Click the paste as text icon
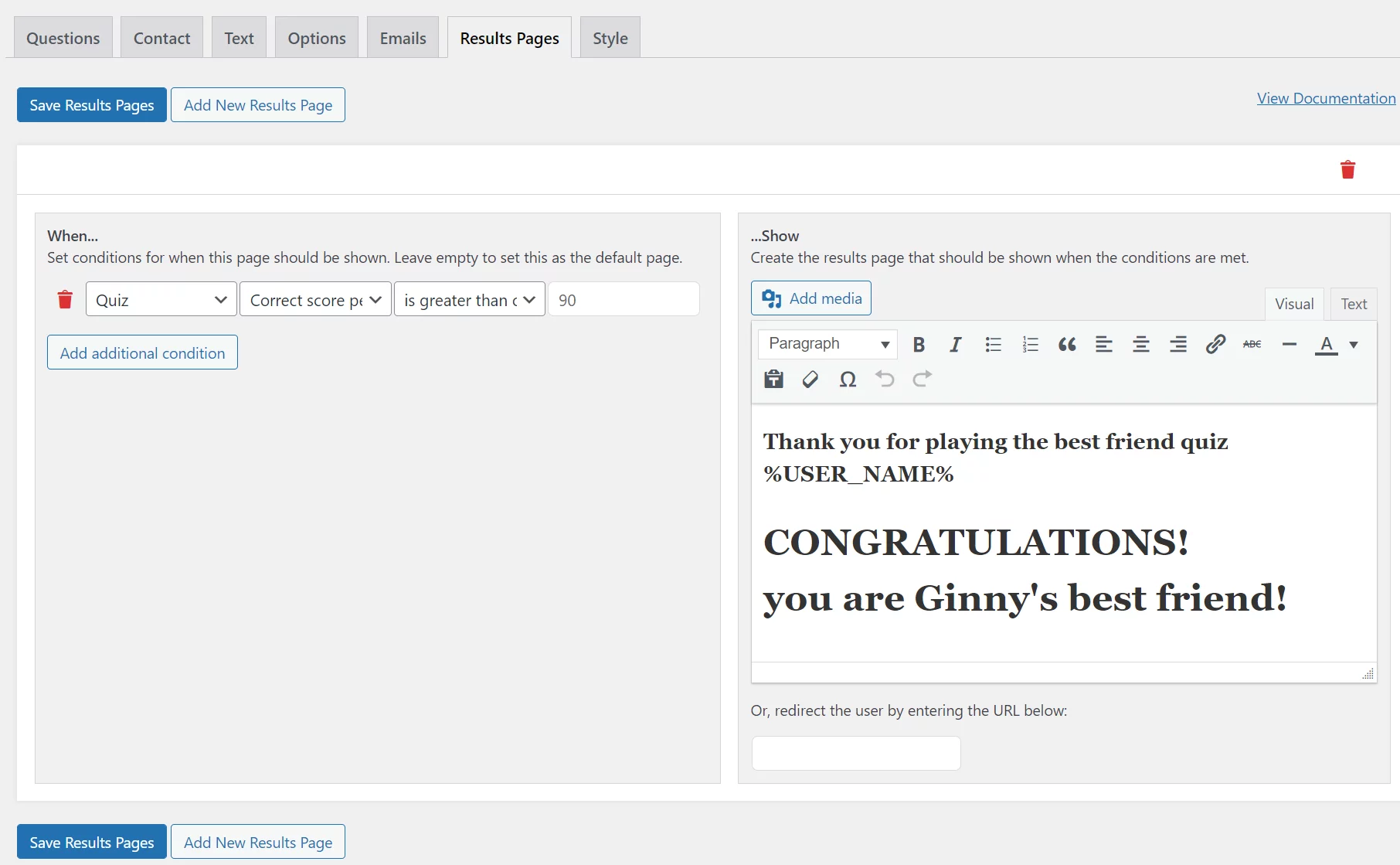Viewport: 1400px width, 865px height. pyautogui.click(x=773, y=379)
